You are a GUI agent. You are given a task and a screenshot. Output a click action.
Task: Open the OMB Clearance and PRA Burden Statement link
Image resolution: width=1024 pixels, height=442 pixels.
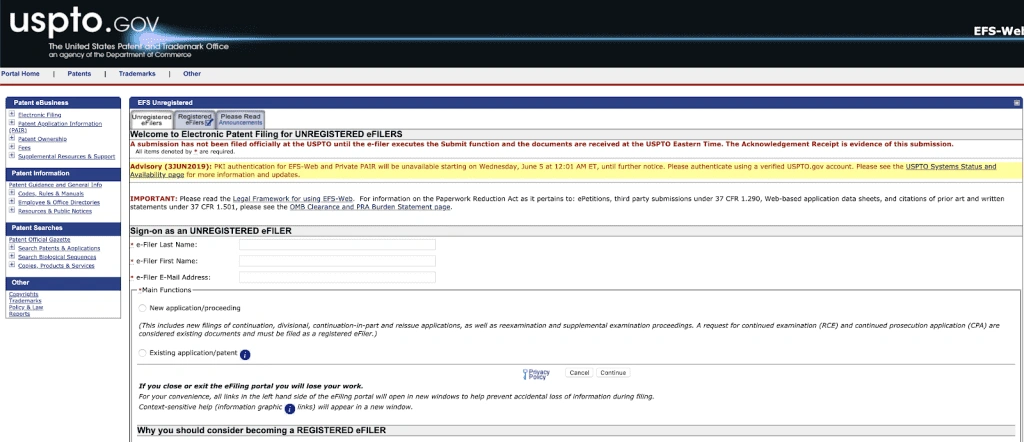point(370,207)
